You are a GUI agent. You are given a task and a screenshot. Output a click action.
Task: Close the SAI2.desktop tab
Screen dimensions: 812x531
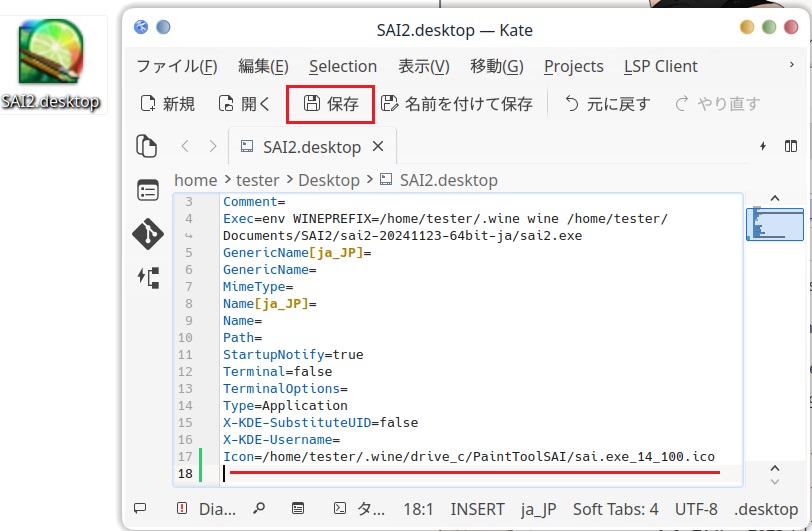(378, 147)
